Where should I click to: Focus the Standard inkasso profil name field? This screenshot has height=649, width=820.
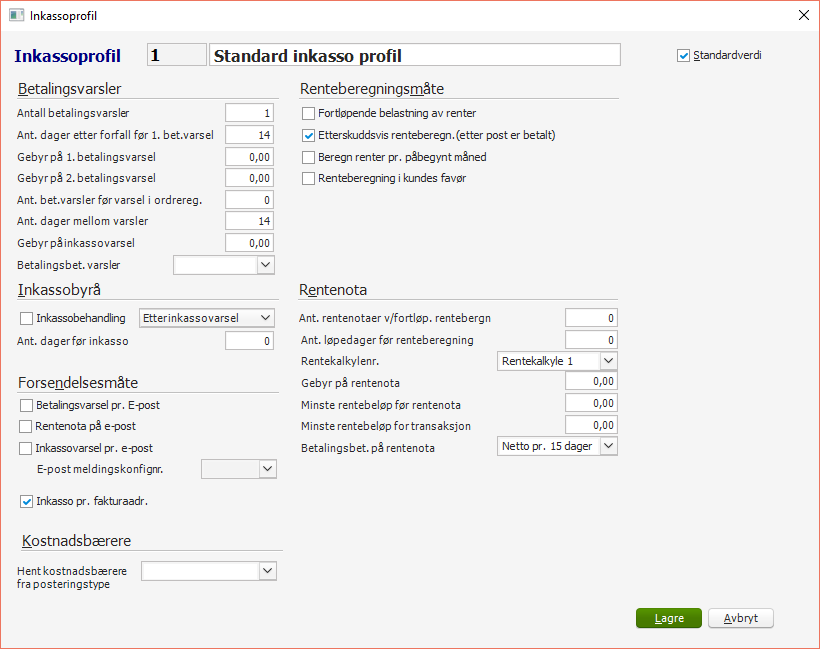point(416,55)
